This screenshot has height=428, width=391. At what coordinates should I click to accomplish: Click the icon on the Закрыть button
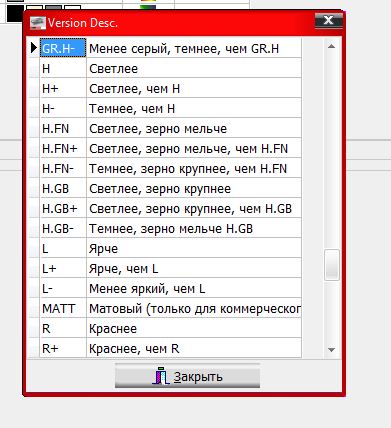coord(161,376)
